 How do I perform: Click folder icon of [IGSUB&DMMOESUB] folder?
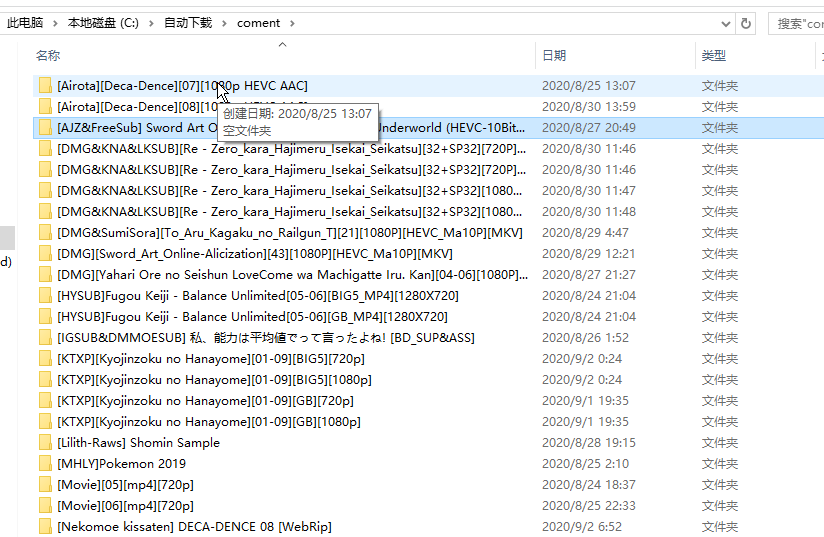pyautogui.click(x=45, y=338)
